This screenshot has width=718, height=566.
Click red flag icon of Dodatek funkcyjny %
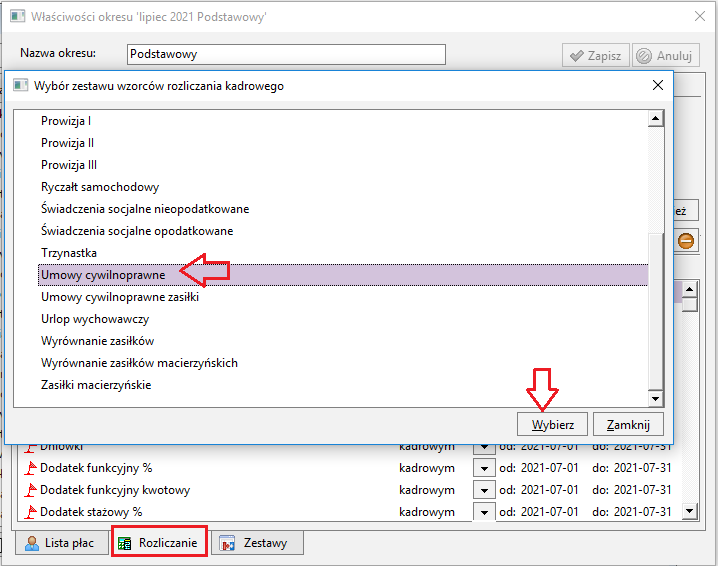(30, 468)
